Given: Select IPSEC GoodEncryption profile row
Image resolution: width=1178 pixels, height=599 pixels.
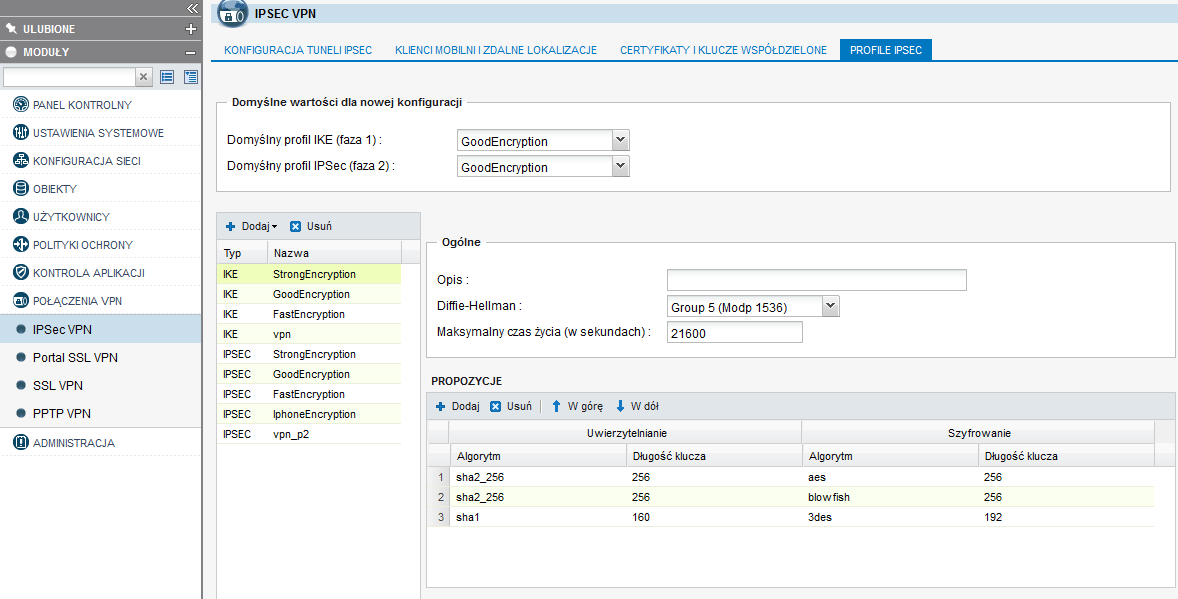Looking at the screenshot, I should click(x=309, y=374).
